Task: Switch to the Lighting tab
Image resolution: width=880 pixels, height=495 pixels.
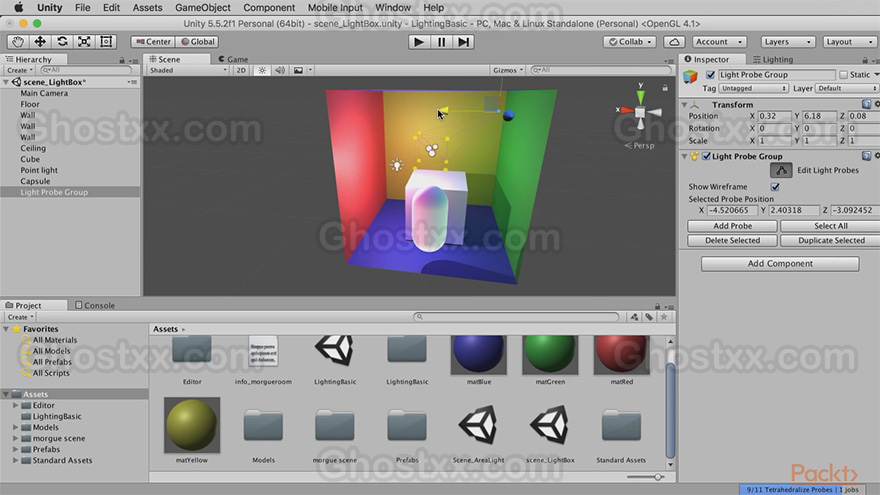Action: pos(773,59)
